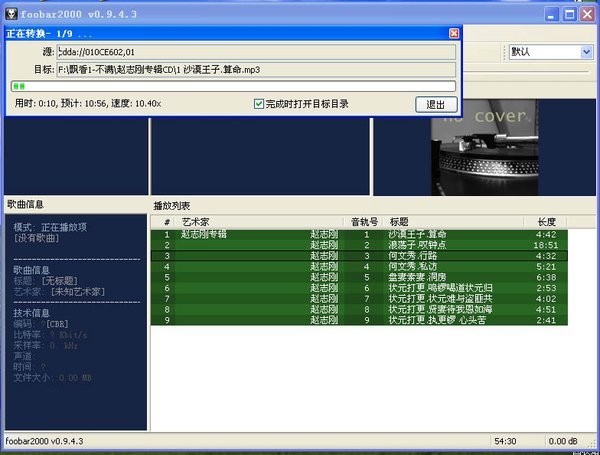600x455 pixels.
Task: Click the 18:51 length value
Action: click(546, 245)
